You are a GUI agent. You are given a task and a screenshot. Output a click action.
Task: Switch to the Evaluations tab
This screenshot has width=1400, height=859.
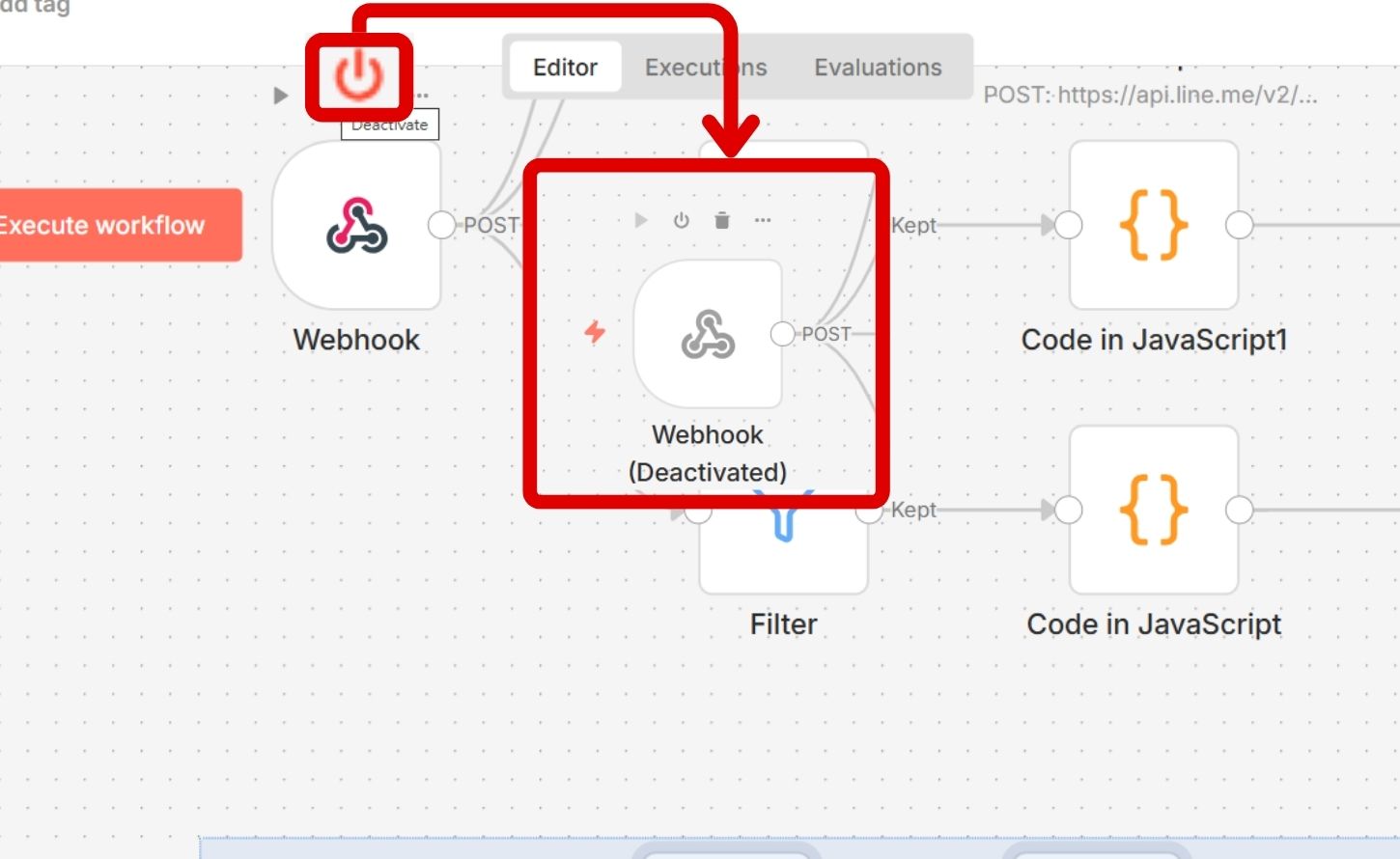878,68
